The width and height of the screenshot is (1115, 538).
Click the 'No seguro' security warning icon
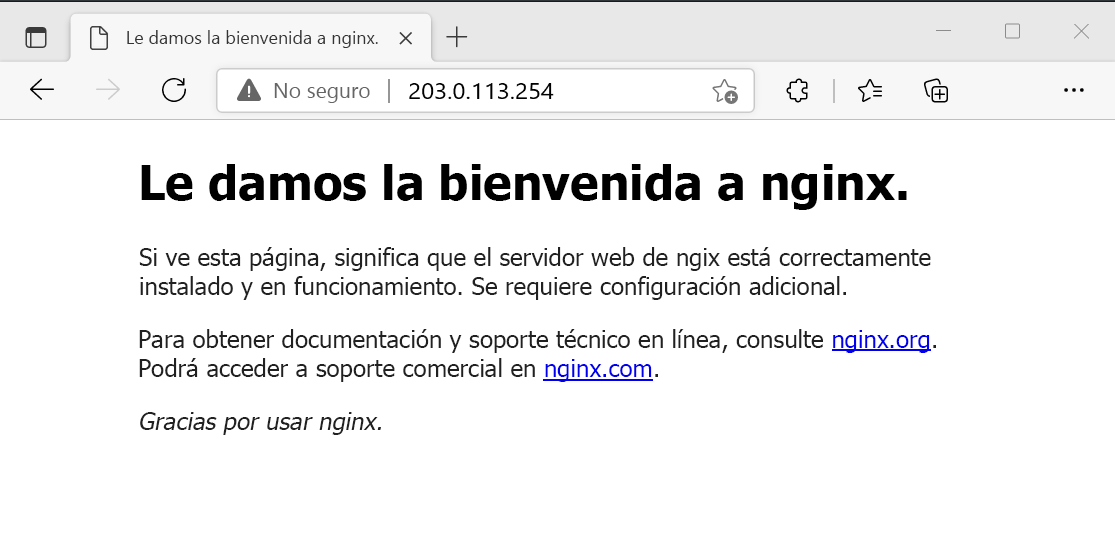click(x=248, y=90)
